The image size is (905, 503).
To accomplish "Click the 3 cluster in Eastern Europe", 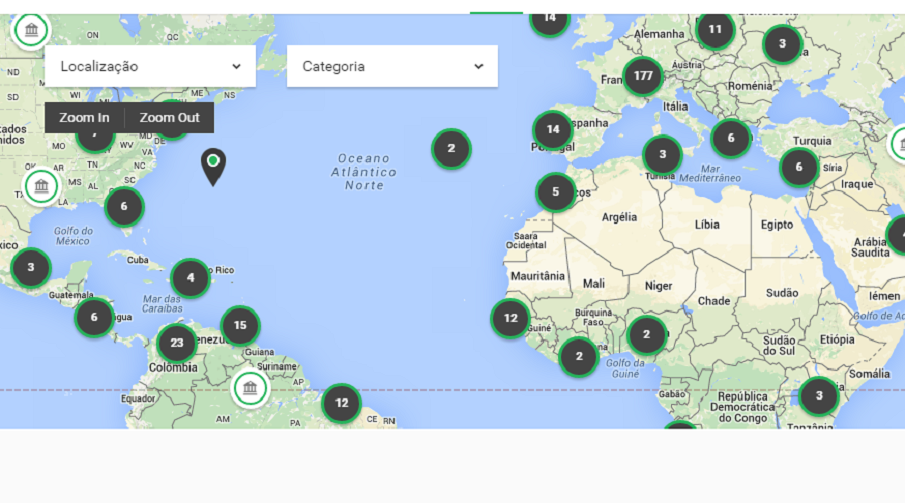I will [782, 43].
